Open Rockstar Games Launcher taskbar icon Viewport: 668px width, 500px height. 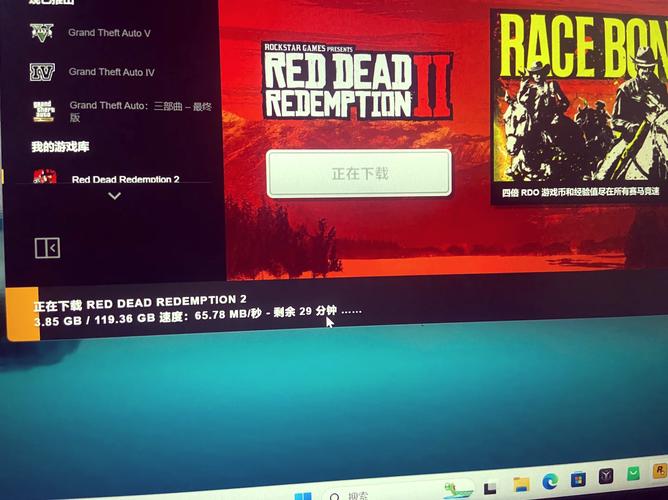click(660, 471)
